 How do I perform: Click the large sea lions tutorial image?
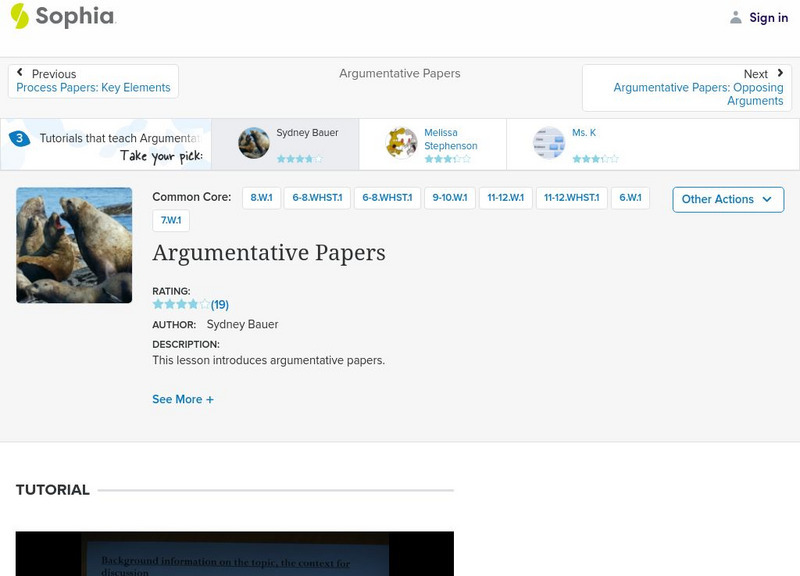coord(74,245)
